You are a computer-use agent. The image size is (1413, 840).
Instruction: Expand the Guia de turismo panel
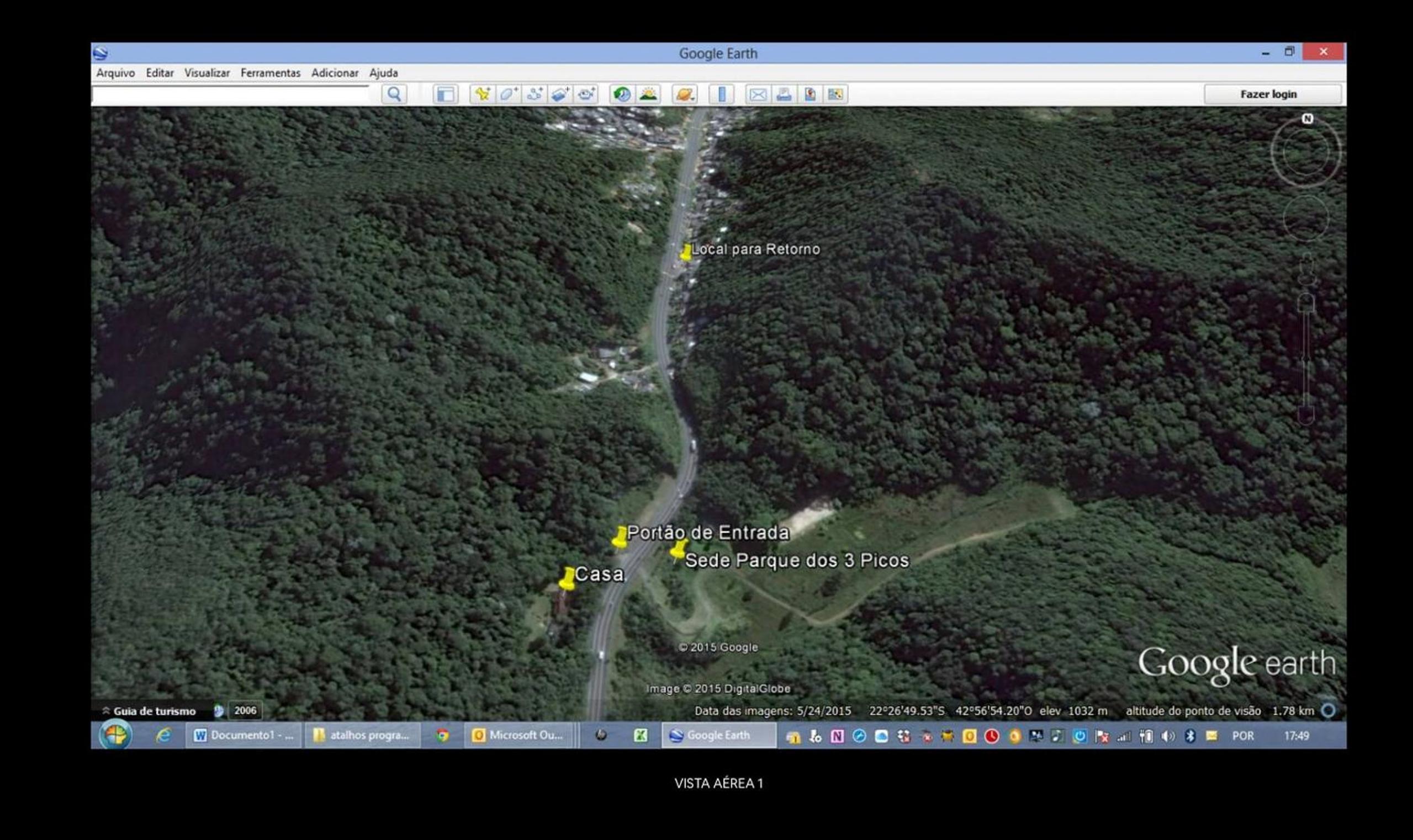click(149, 711)
